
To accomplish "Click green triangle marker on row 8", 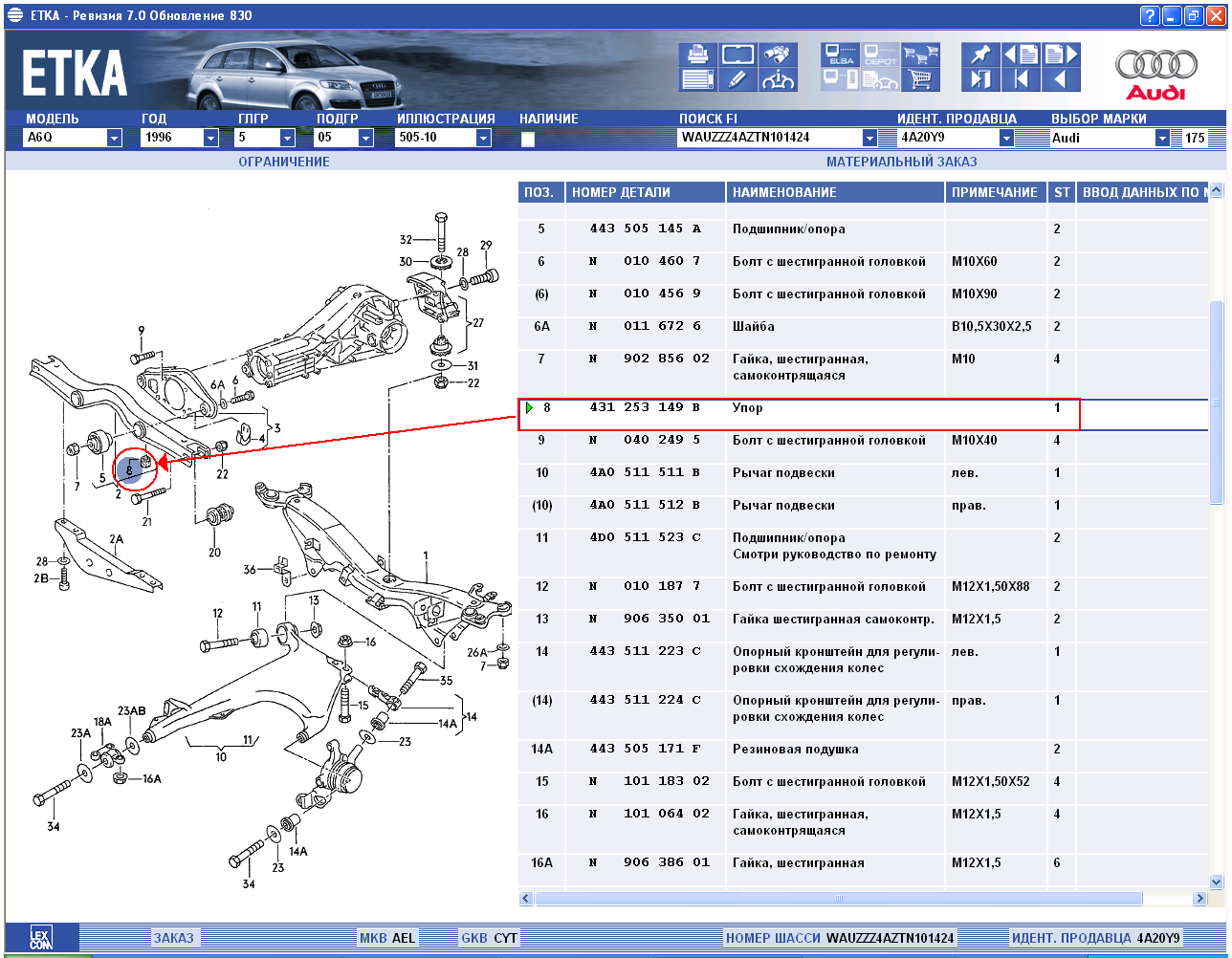I will 529,408.
